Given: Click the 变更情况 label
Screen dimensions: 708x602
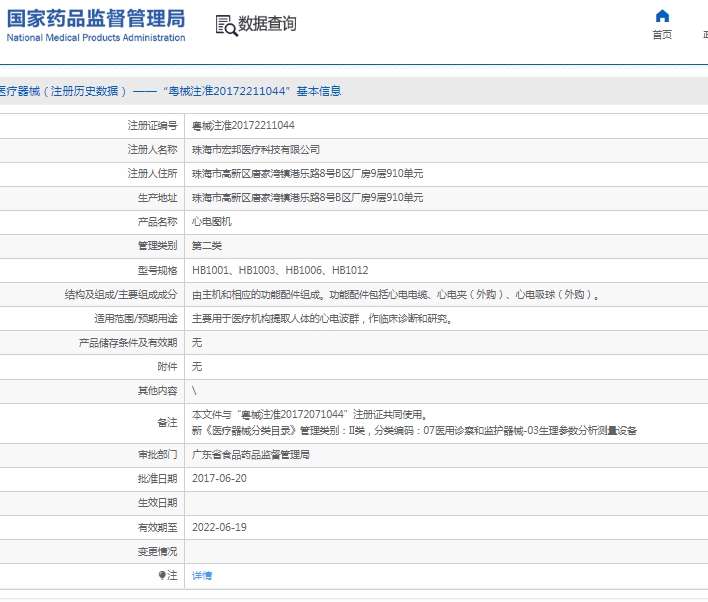Looking at the screenshot, I should 158,551.
